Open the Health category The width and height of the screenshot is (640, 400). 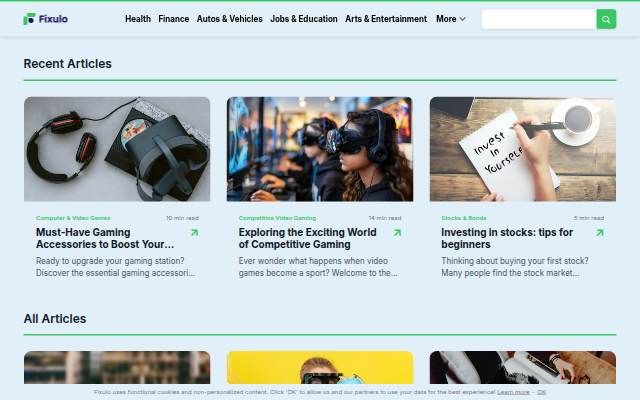(138, 19)
